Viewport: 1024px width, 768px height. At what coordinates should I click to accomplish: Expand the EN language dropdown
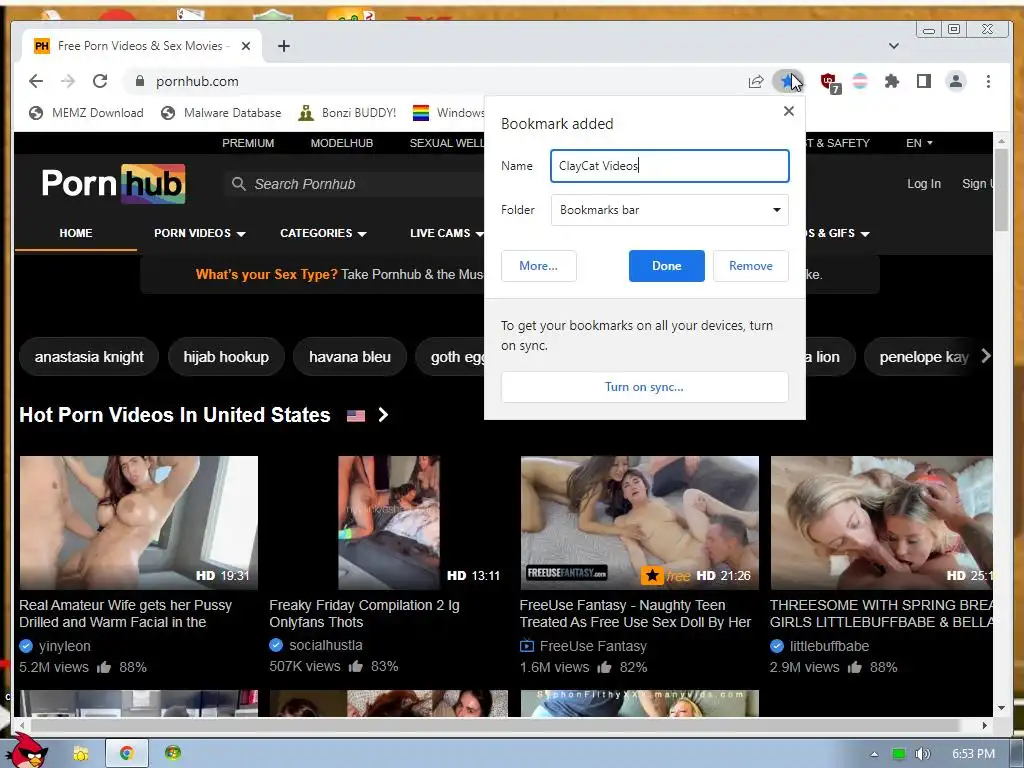tap(919, 143)
